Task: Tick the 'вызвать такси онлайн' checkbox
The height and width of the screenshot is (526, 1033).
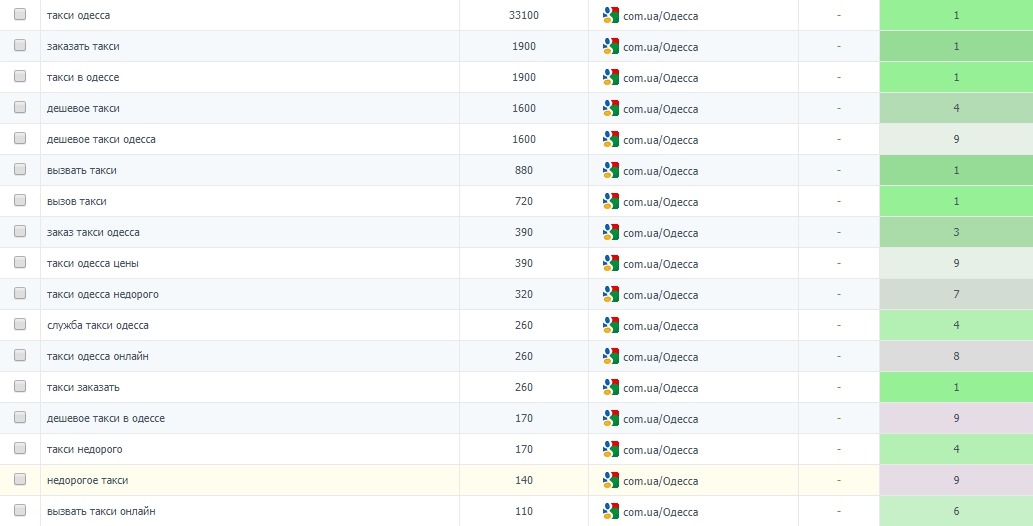Action: (x=20, y=510)
